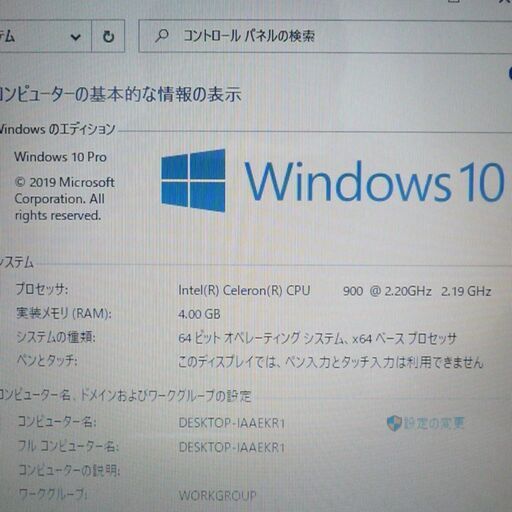Focus the Control Panel search field
Image resolution: width=512 pixels, height=512 pixels.
pyautogui.click(x=325, y=36)
